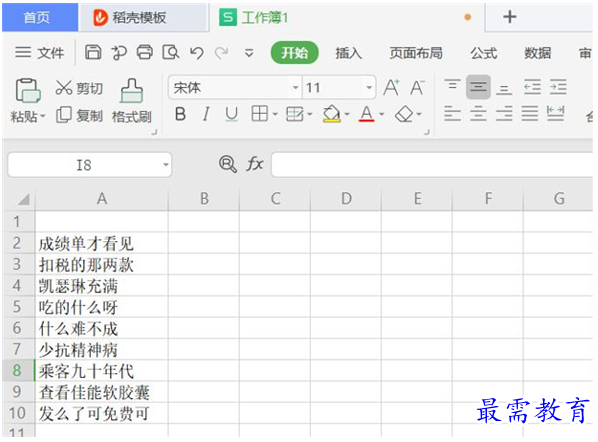Toggle Bold formatting
This screenshot has height=442, width=598.
pos(180,114)
